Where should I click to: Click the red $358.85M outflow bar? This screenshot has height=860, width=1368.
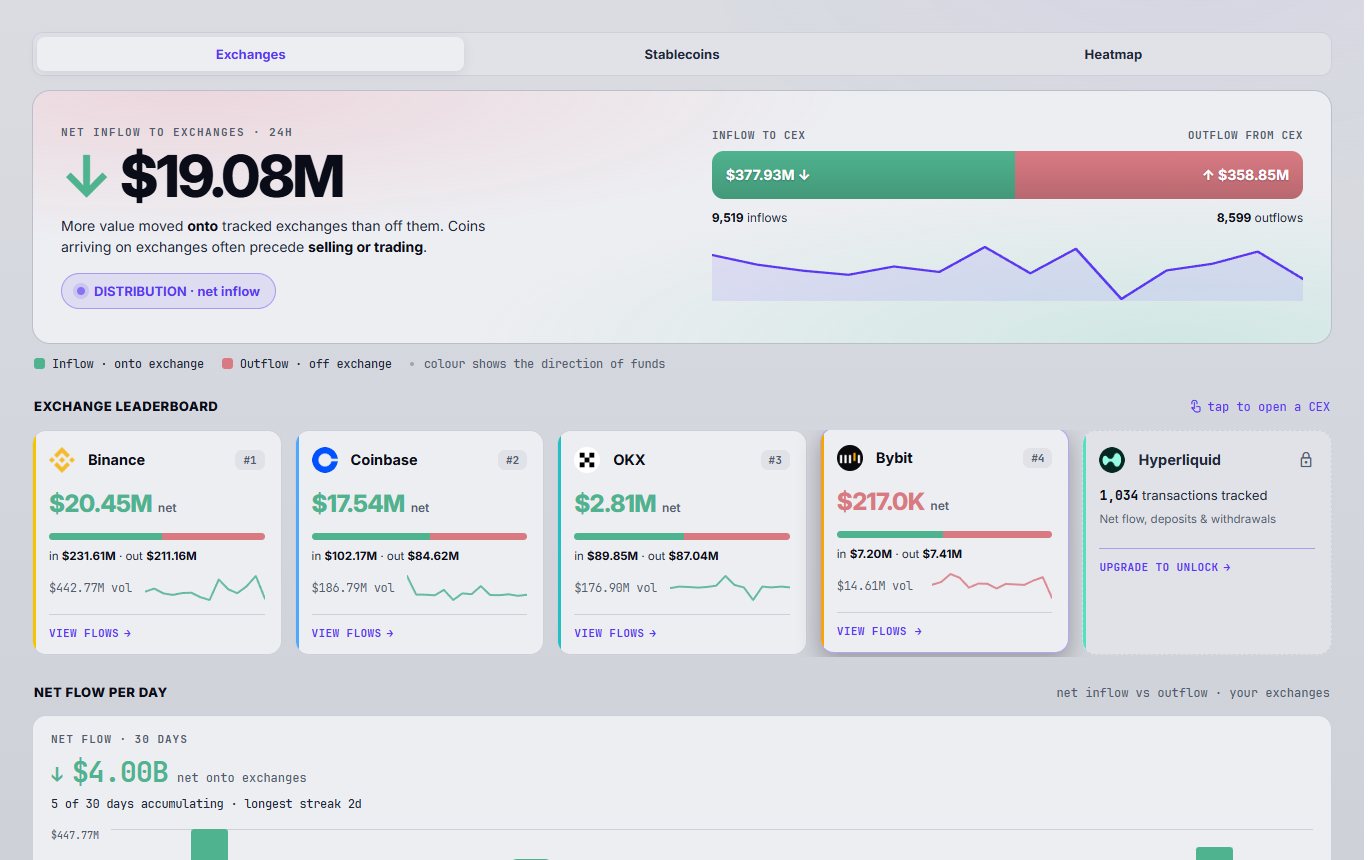point(1159,175)
